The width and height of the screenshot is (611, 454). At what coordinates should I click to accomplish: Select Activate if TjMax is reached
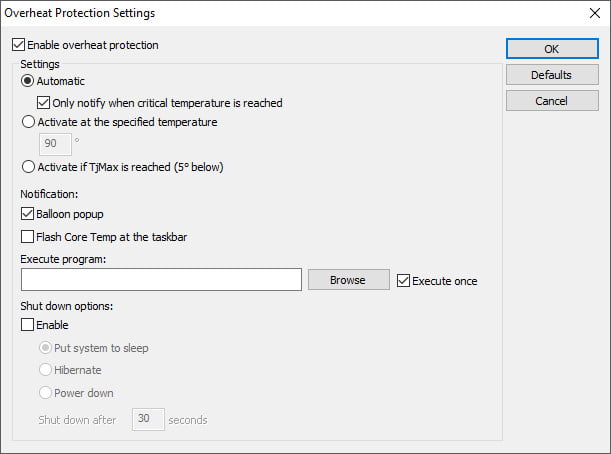27,167
